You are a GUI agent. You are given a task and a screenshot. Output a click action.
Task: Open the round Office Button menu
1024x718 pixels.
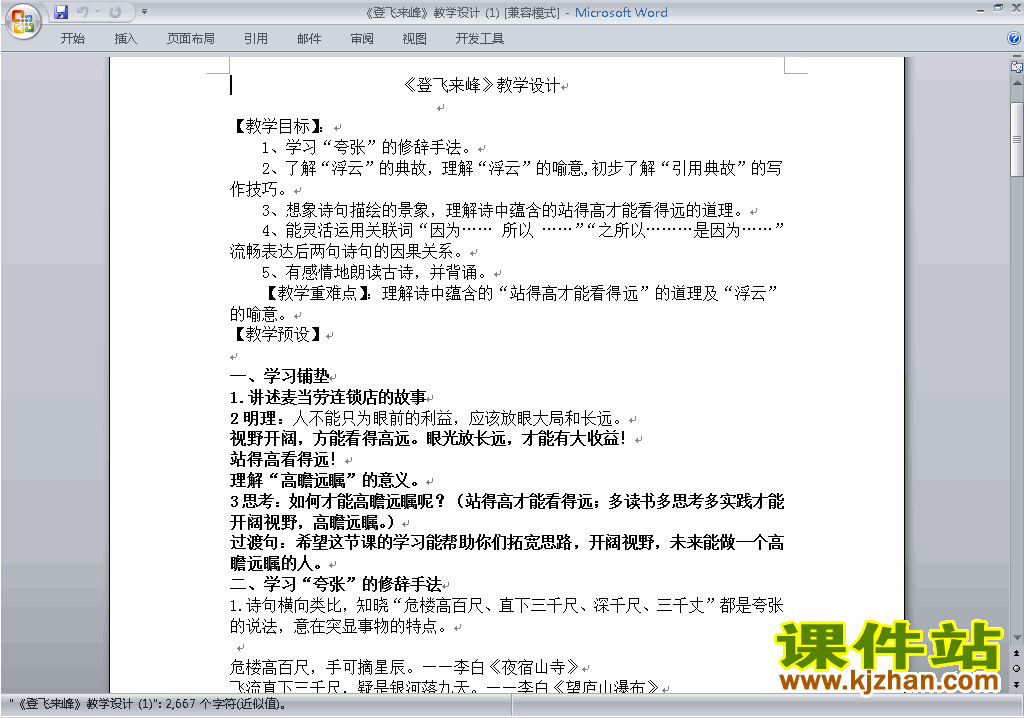click(x=24, y=21)
